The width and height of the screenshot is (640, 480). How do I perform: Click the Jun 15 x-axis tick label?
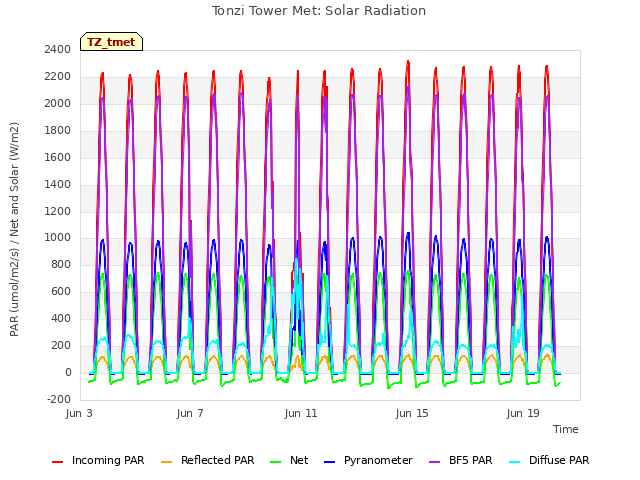tap(412, 413)
